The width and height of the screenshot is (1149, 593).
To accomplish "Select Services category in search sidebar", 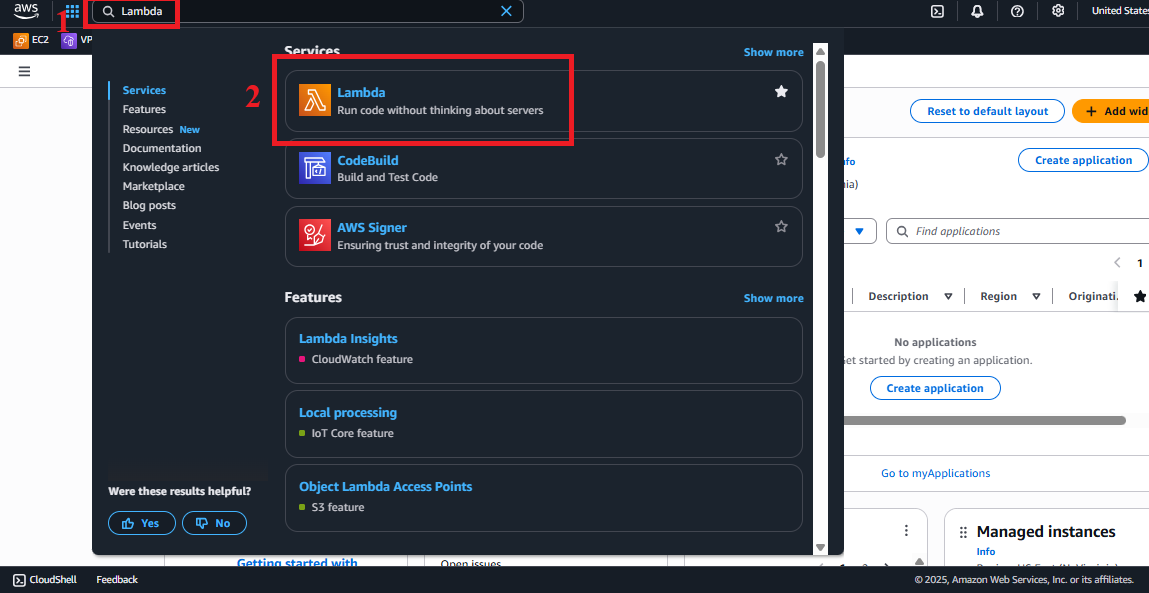I will click(144, 90).
